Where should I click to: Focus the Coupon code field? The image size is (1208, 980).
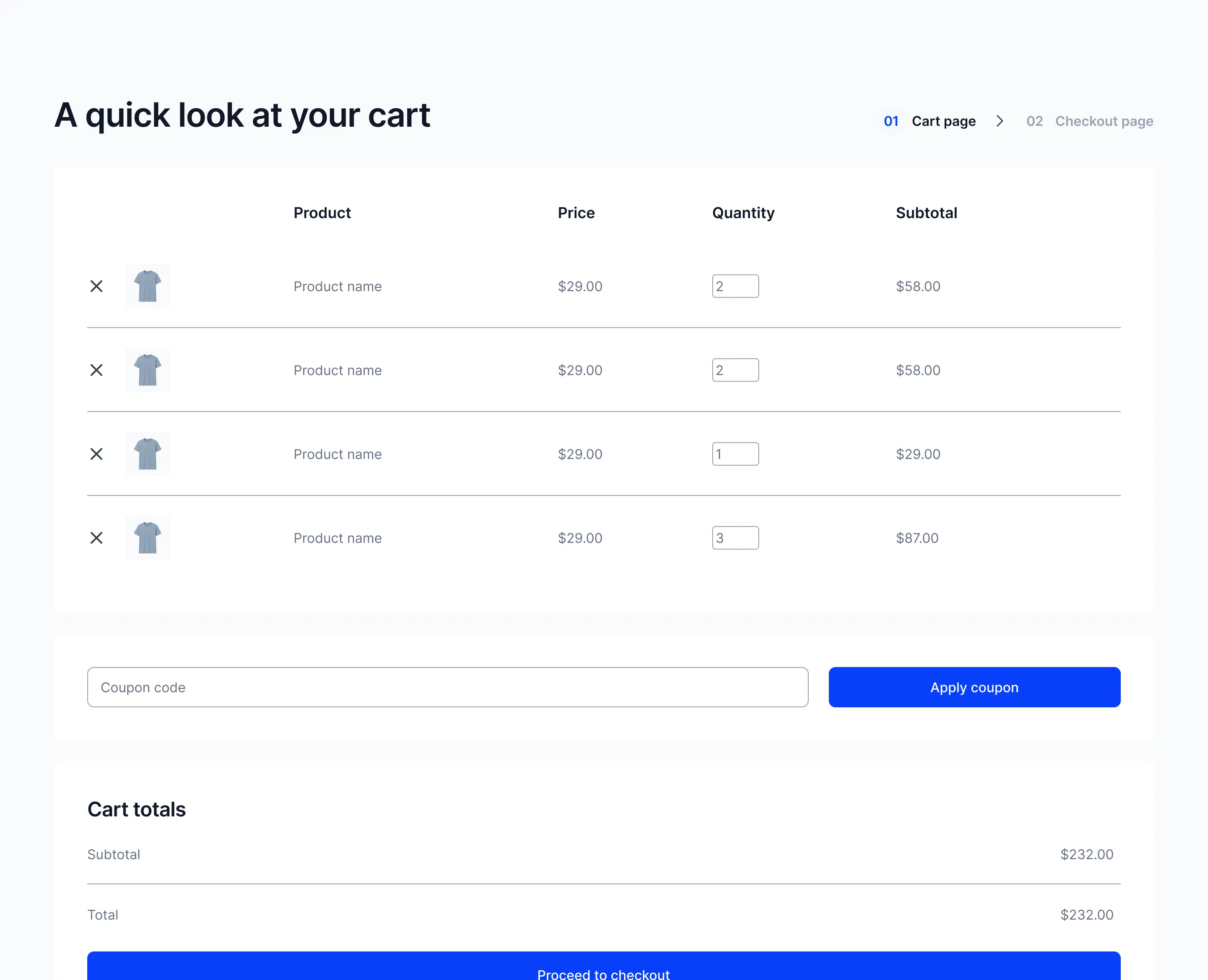click(x=448, y=688)
